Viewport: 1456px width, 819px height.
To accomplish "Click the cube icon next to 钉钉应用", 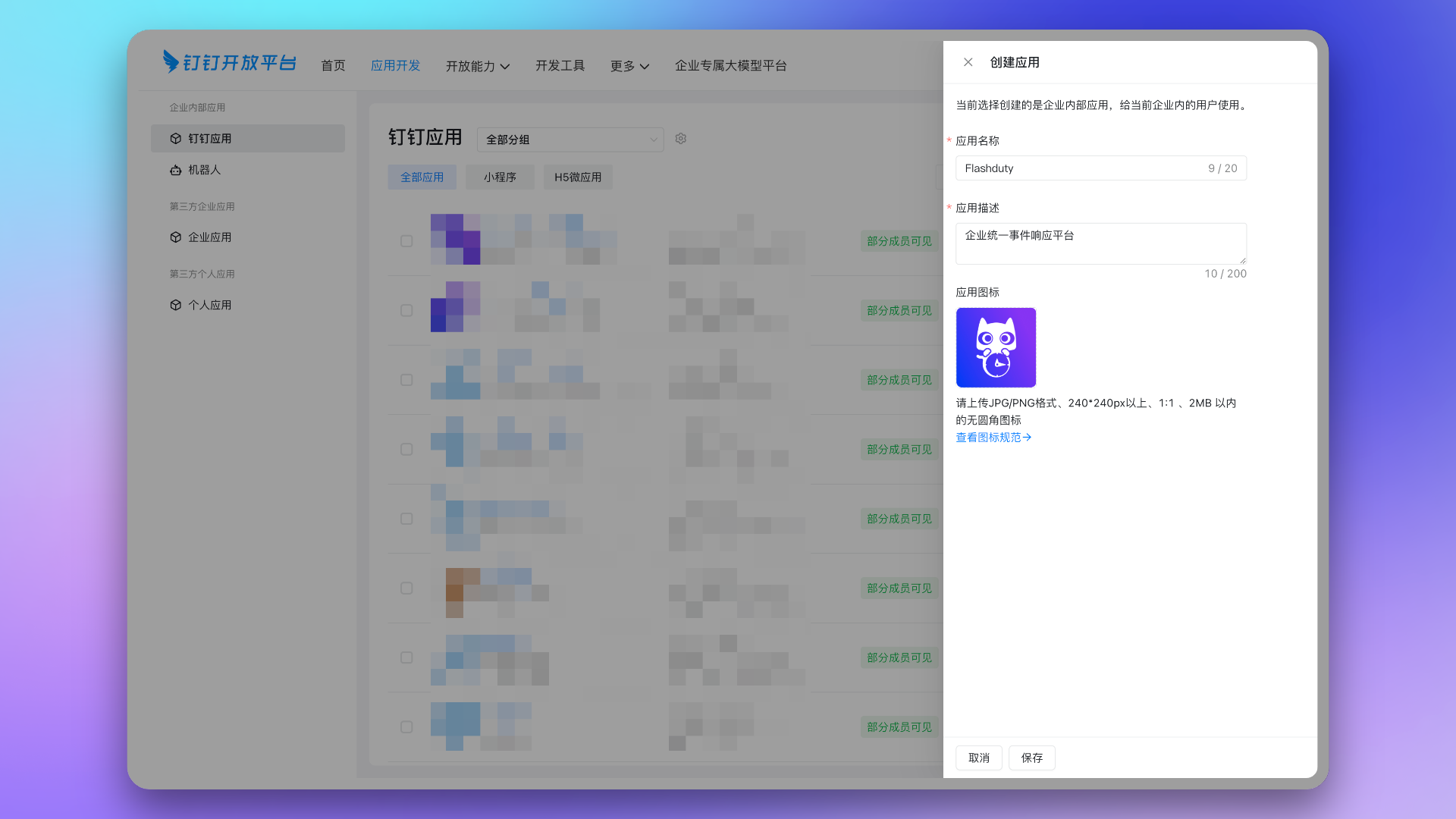I will [x=175, y=139].
